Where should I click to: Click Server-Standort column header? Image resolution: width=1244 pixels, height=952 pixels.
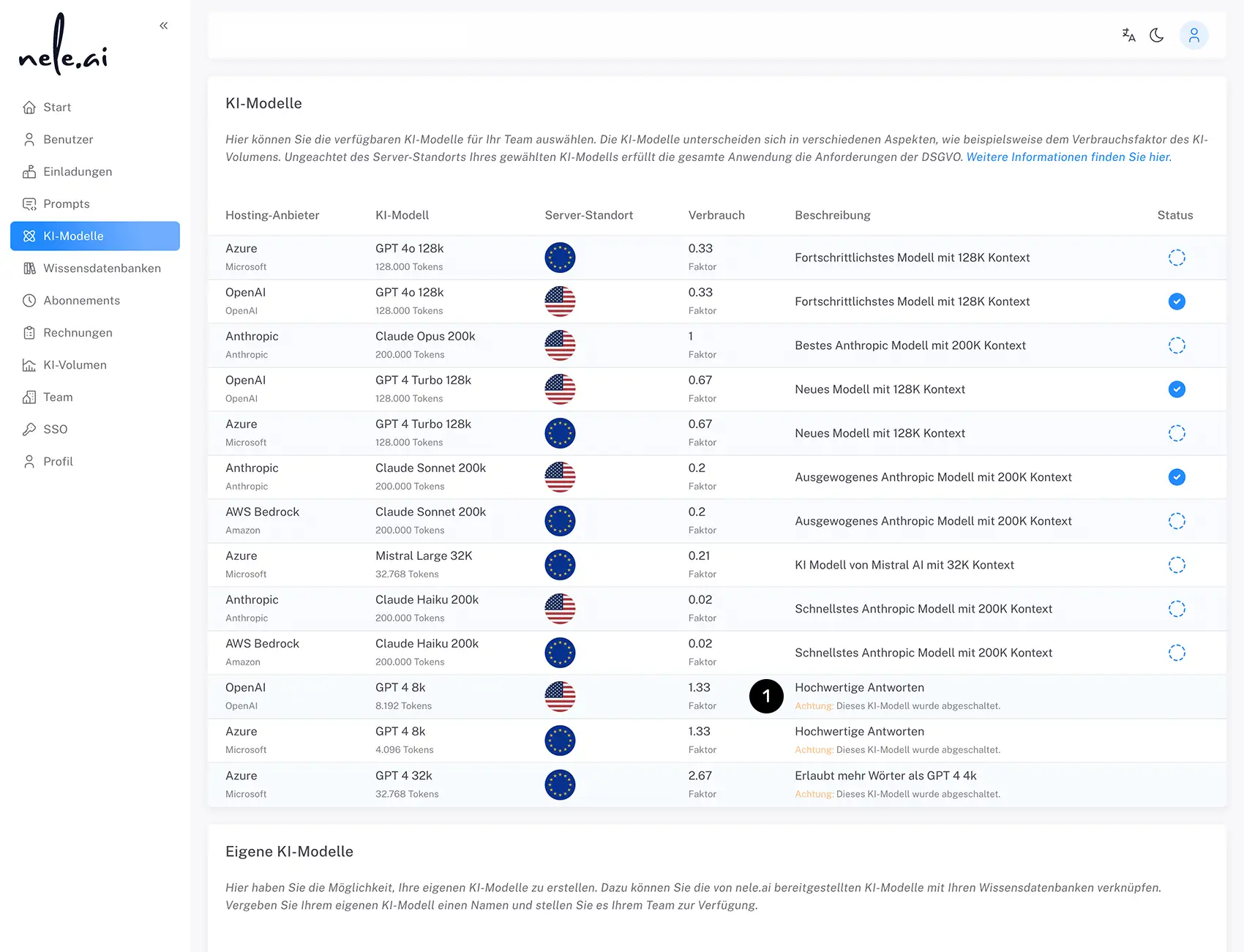(588, 215)
